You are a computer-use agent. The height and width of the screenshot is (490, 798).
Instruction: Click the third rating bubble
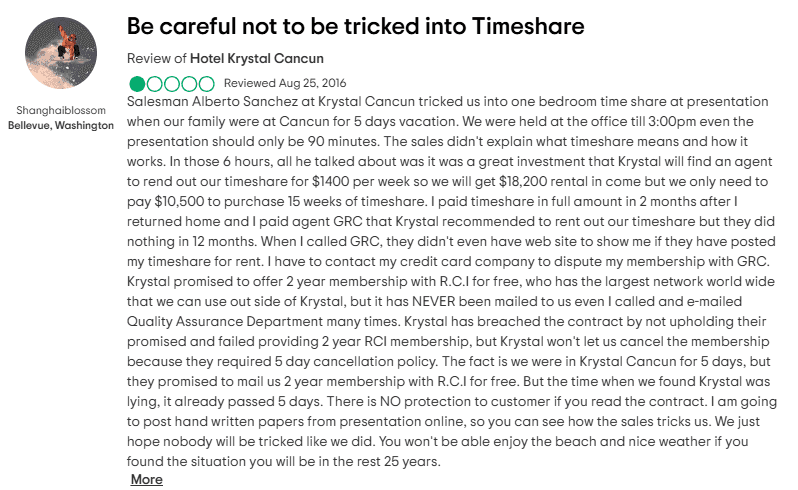172,83
